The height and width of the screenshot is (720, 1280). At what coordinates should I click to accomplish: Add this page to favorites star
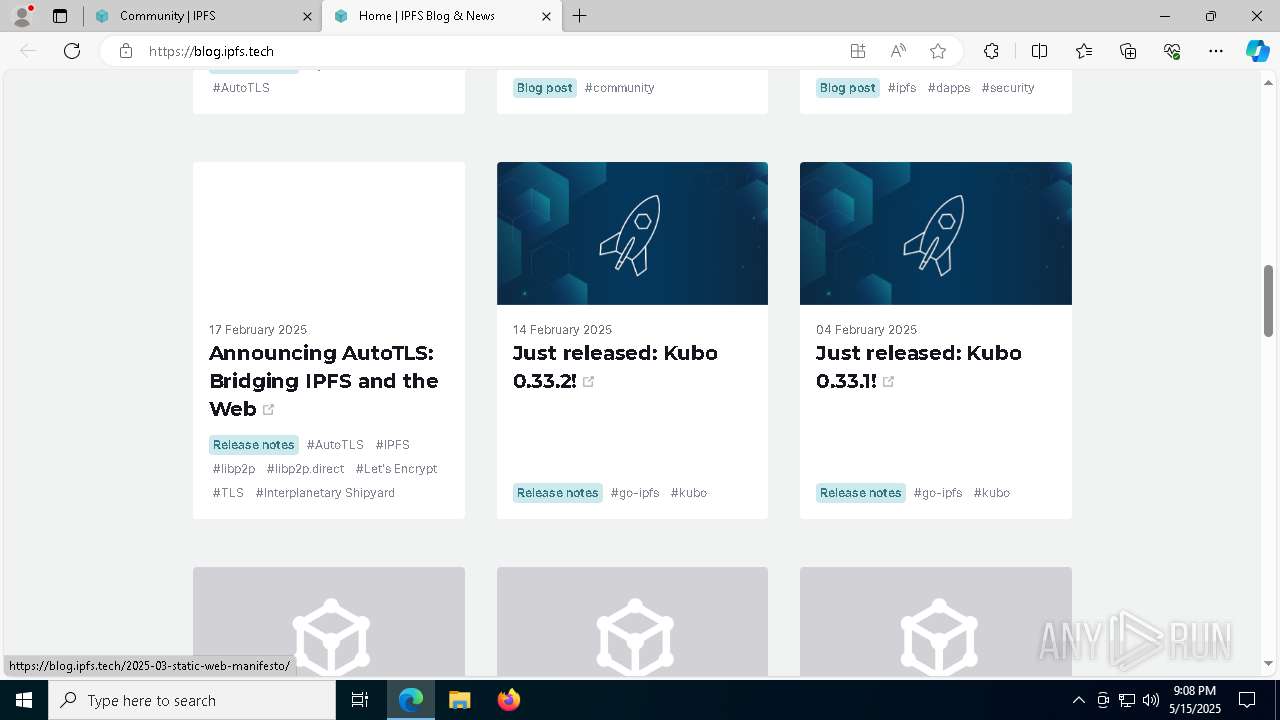click(938, 51)
